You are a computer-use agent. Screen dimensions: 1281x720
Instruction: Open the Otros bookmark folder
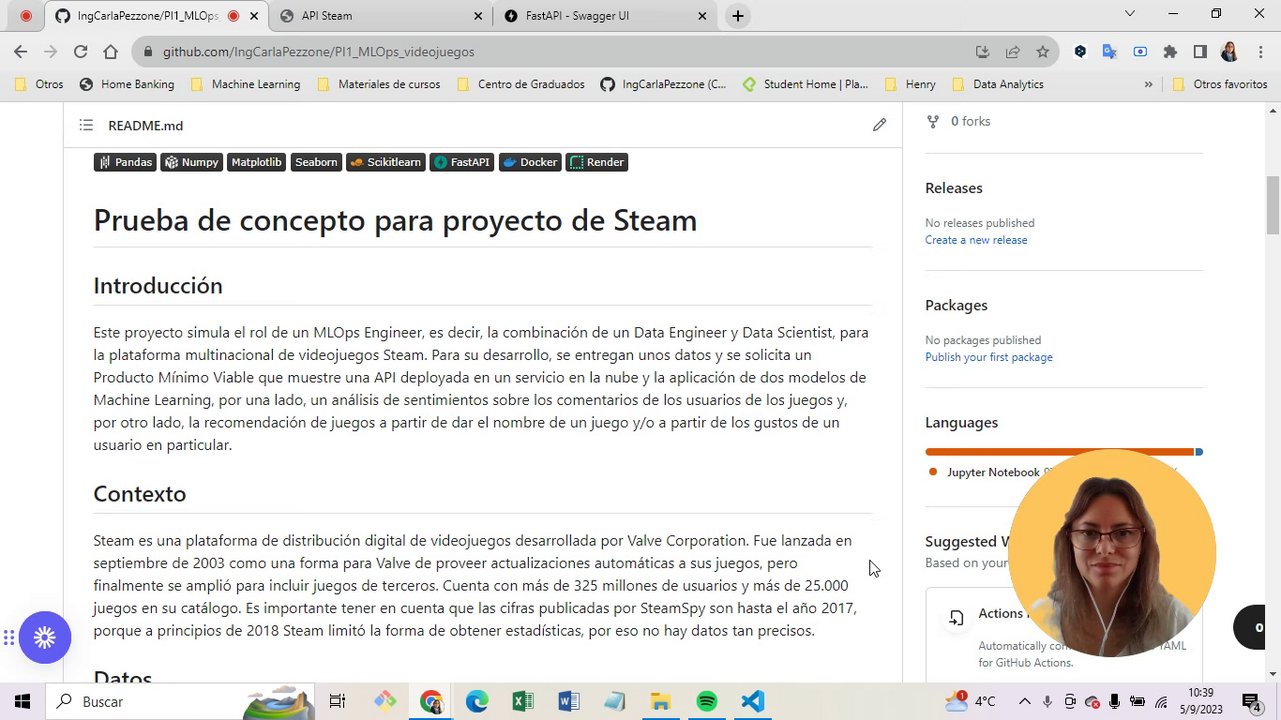tap(39, 85)
